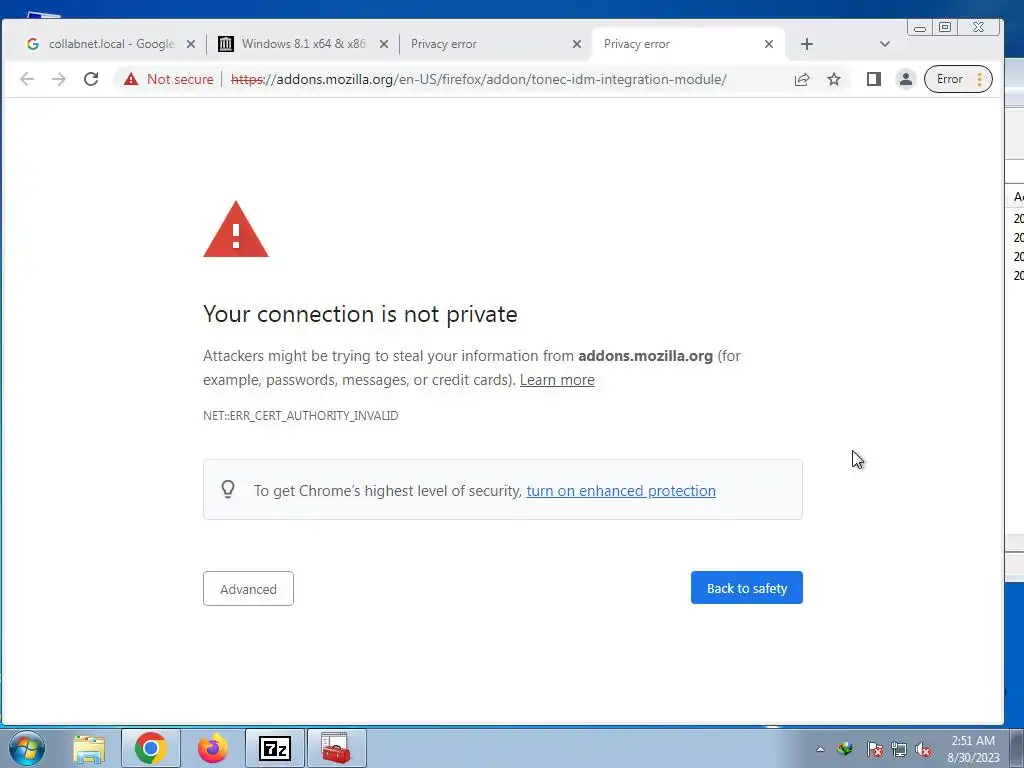Close the active Privacy error tab
Viewport: 1024px width, 768px height.
click(x=769, y=44)
